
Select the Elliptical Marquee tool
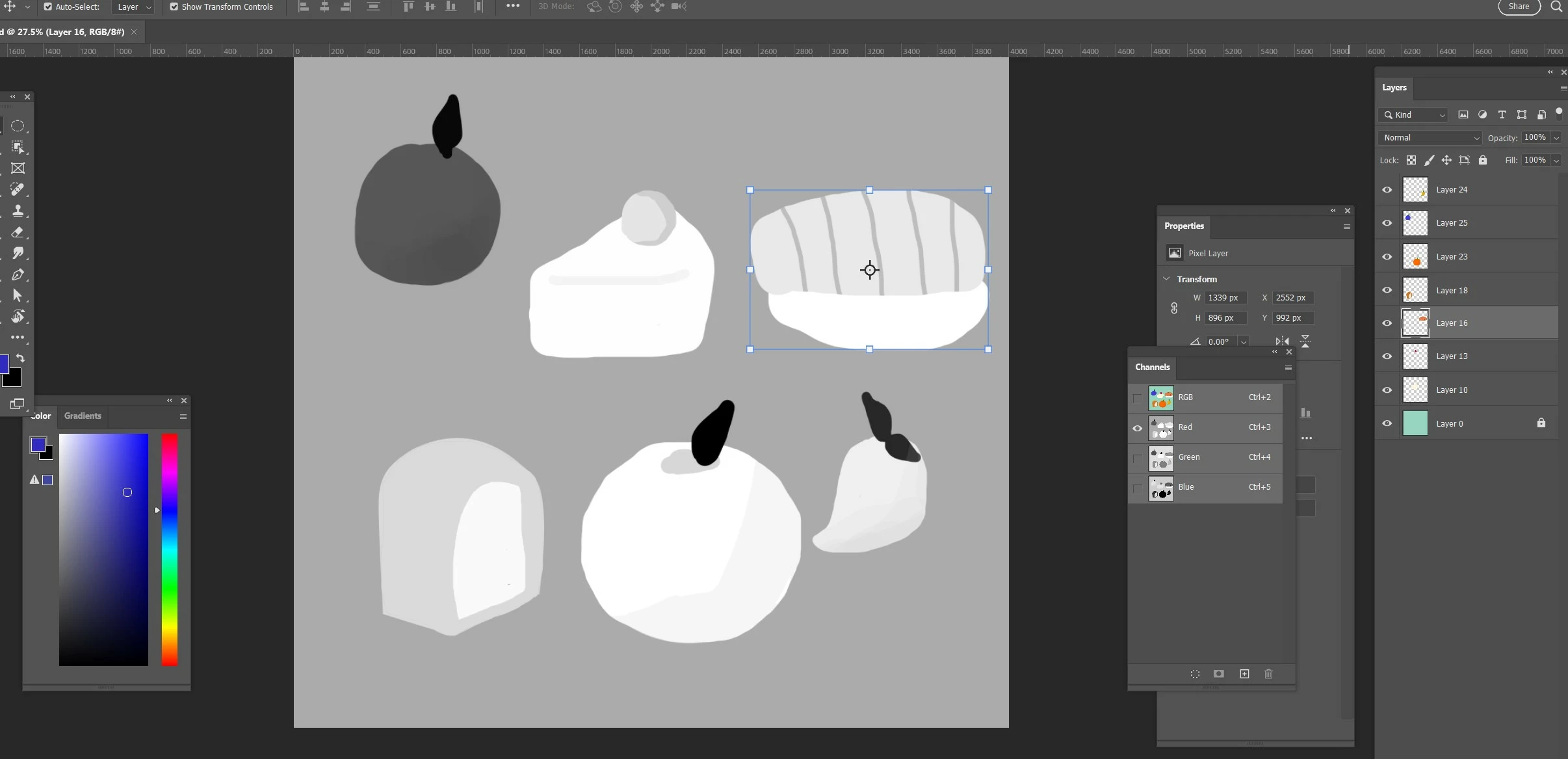pos(18,126)
